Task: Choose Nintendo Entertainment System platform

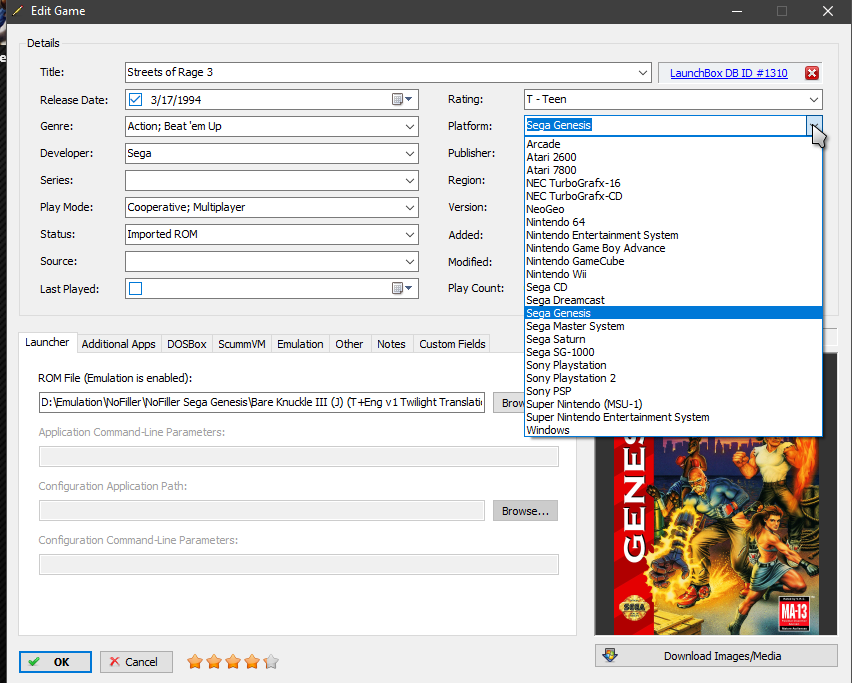Action: (673, 235)
